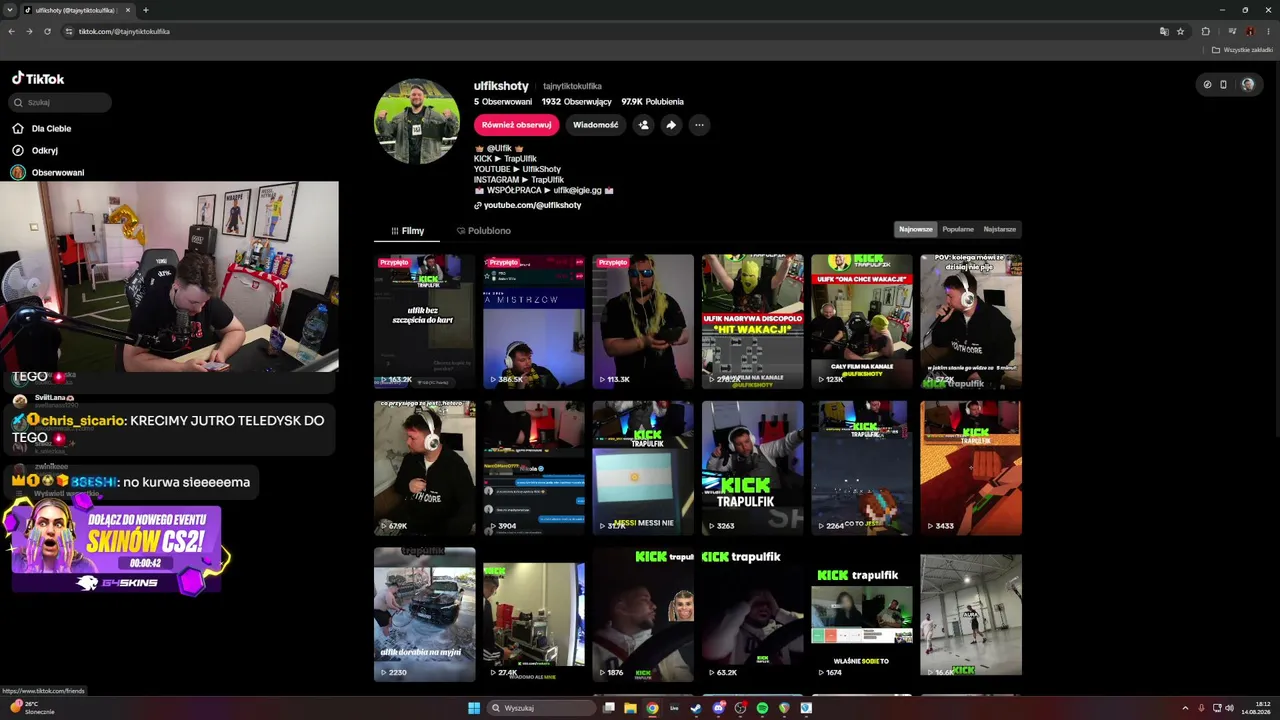Screen dimensions: 1280x720
Task: Sort videos by Najstarsze
Action: click(x=999, y=229)
